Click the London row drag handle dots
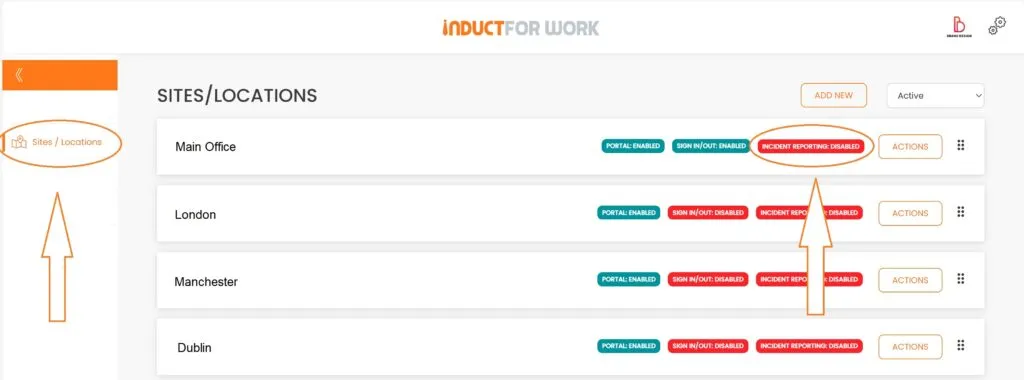Viewport: 1024px width, 380px height. pyautogui.click(x=961, y=212)
